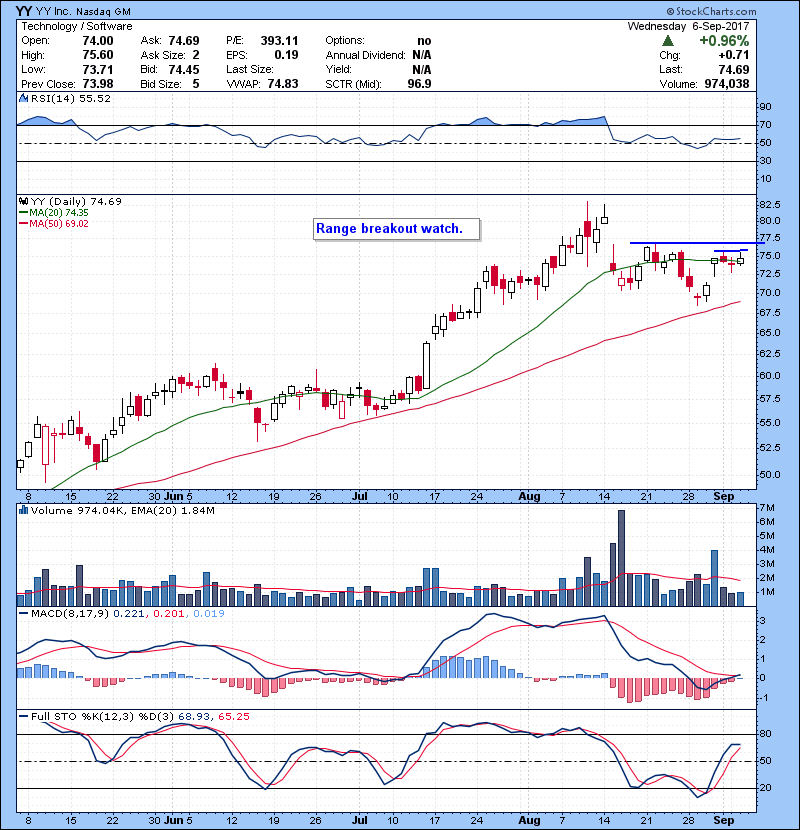Click the candlestick icon beside YY (Daily)

[x=23, y=202]
